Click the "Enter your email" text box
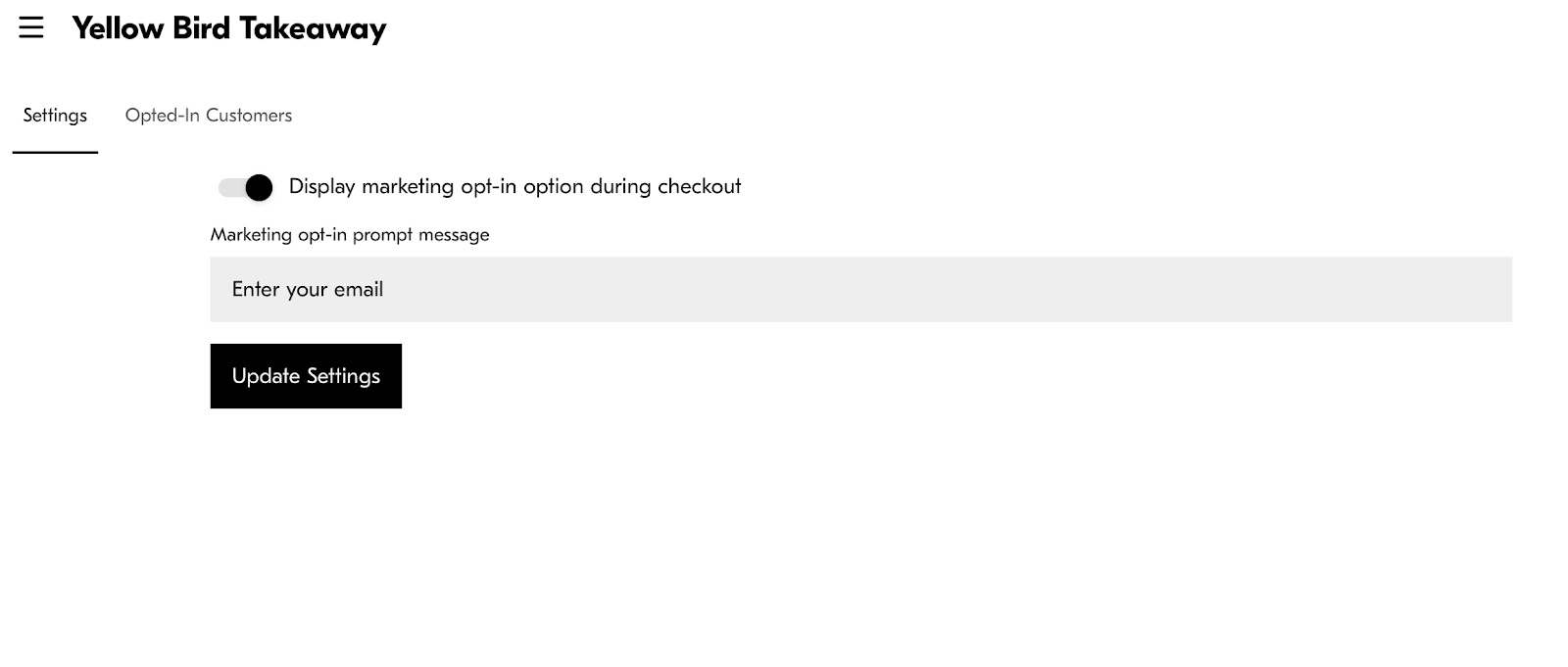 [x=860, y=290]
